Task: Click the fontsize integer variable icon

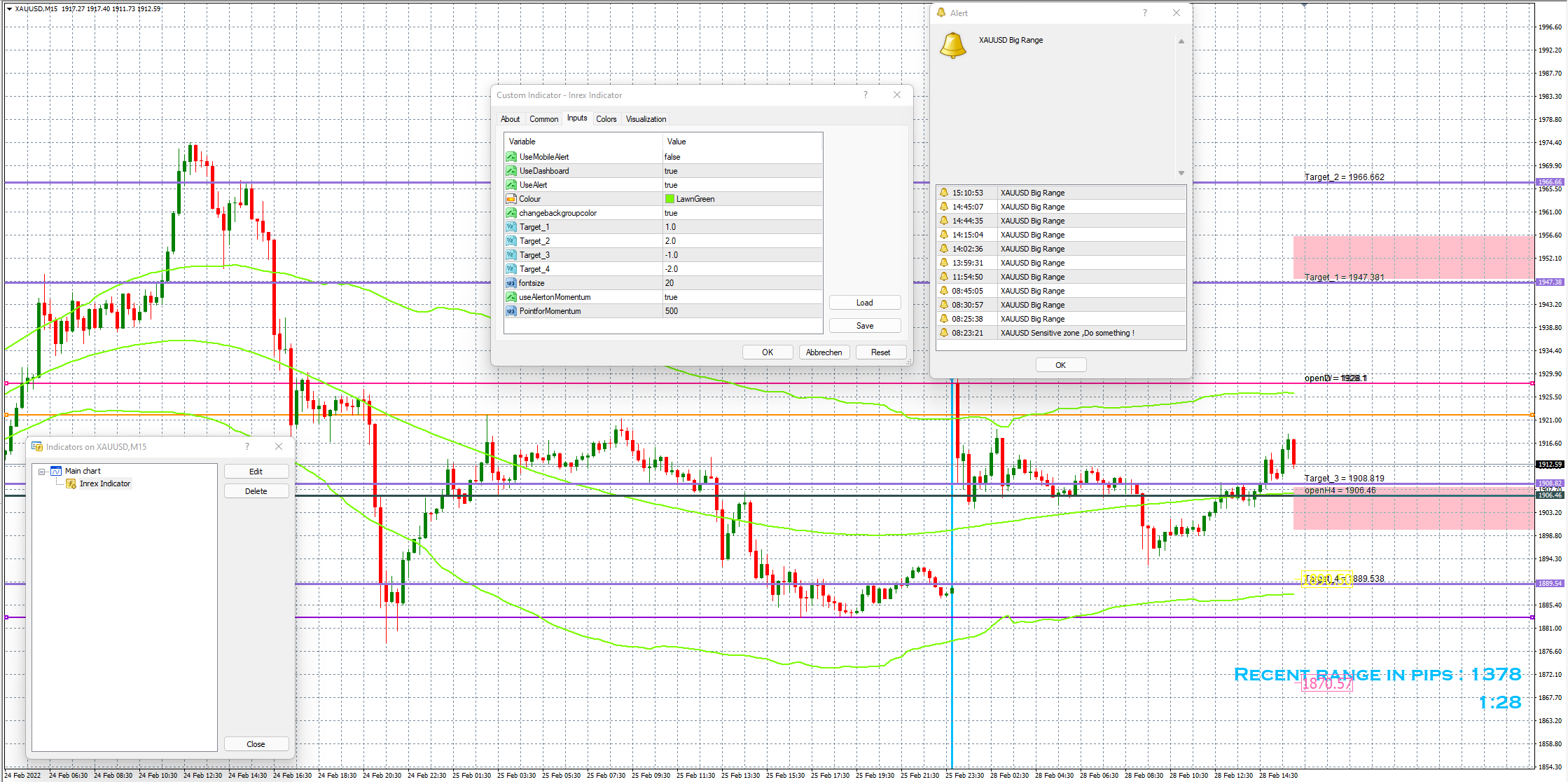Action: click(x=511, y=283)
